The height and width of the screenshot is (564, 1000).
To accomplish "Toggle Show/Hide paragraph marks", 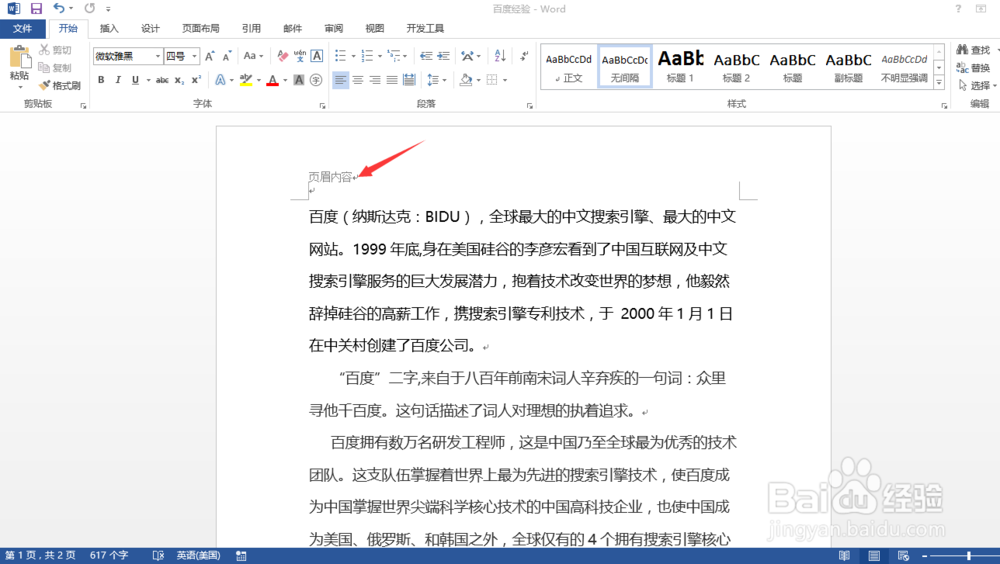I will click(524, 56).
